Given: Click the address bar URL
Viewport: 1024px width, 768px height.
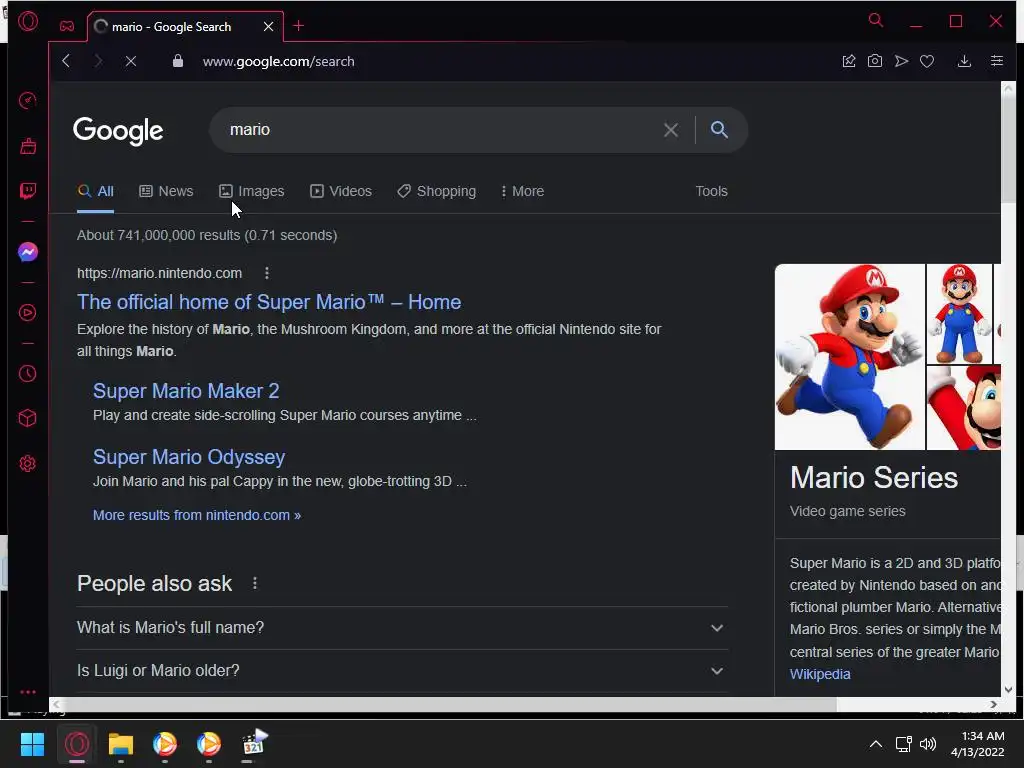Looking at the screenshot, I should [278, 61].
